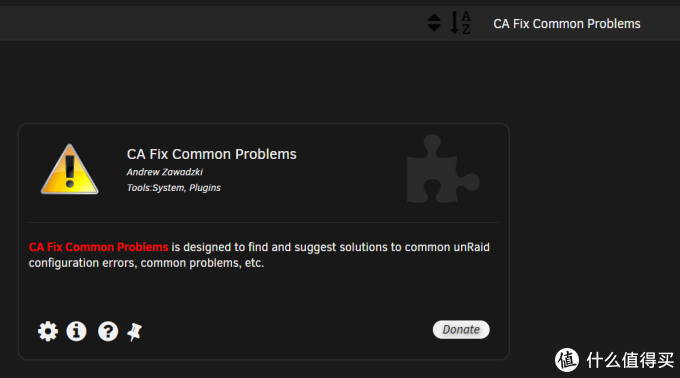Click the configuration errors description line
This screenshot has height=378, width=680.
[x=146, y=263]
